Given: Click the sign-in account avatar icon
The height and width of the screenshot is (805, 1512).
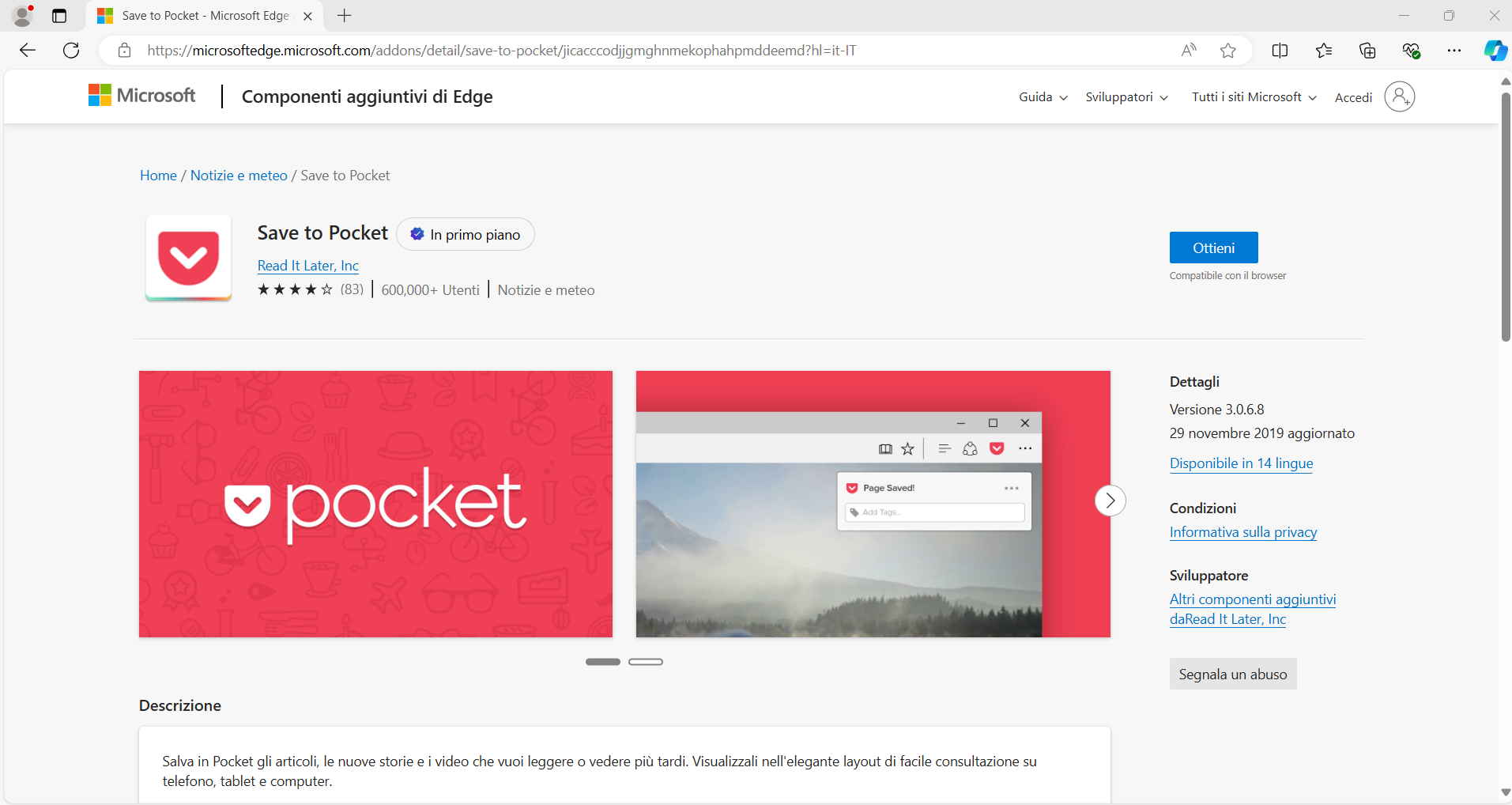Looking at the screenshot, I should pyautogui.click(x=1399, y=96).
